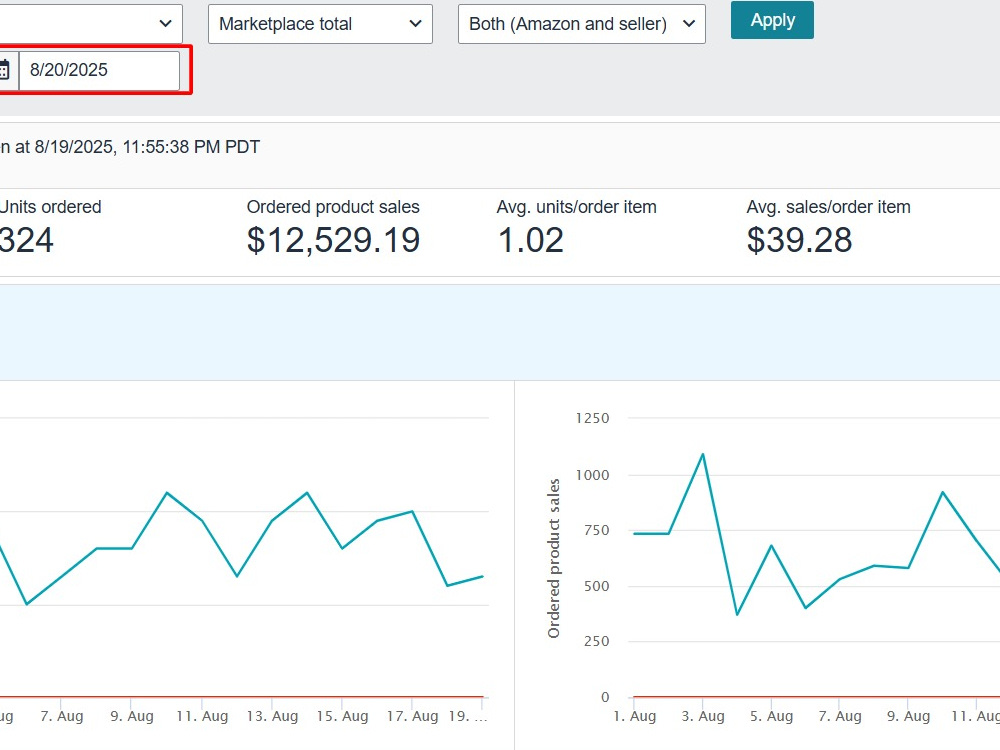Click the 8/19/2025, 11:55:38 PM PDT timestamp
This screenshot has width=1000, height=750.
click(147, 147)
